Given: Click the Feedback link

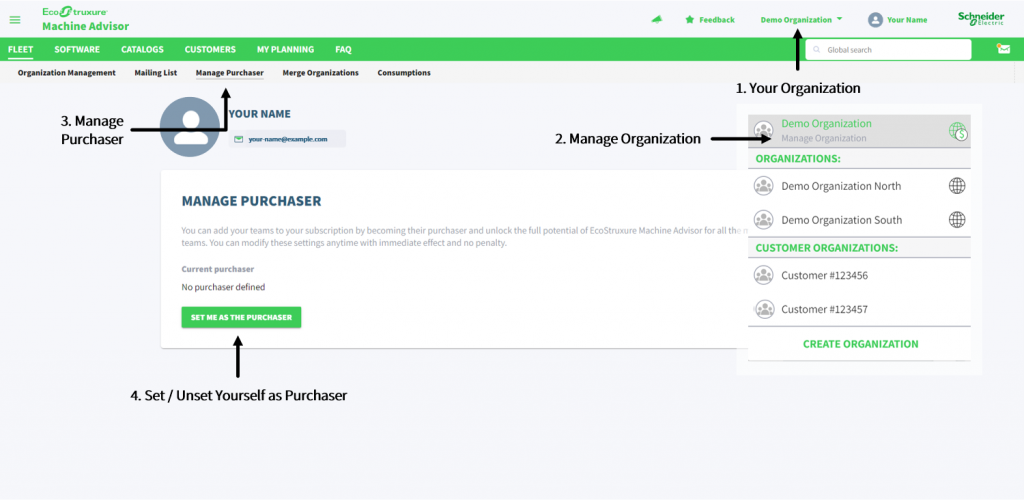Looking at the screenshot, I should coord(717,20).
